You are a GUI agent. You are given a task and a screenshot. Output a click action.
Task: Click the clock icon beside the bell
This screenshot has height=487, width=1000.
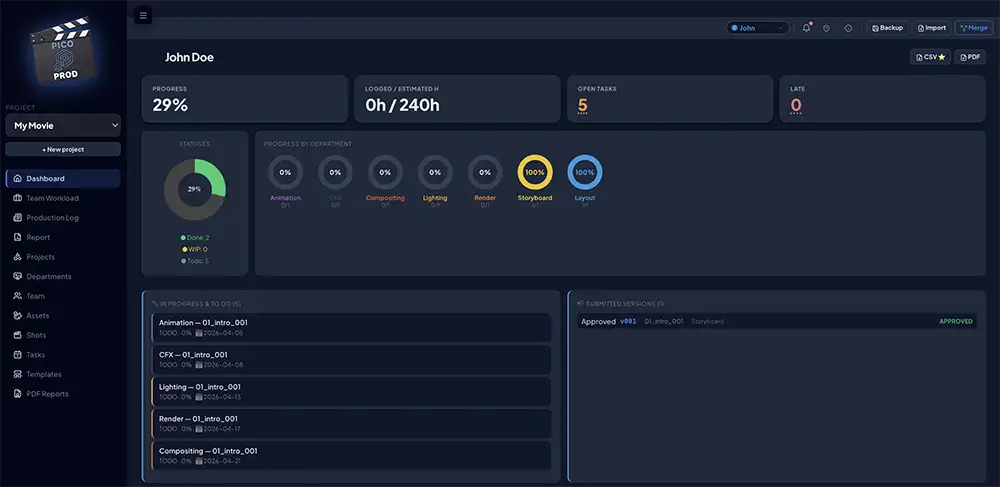coord(827,29)
